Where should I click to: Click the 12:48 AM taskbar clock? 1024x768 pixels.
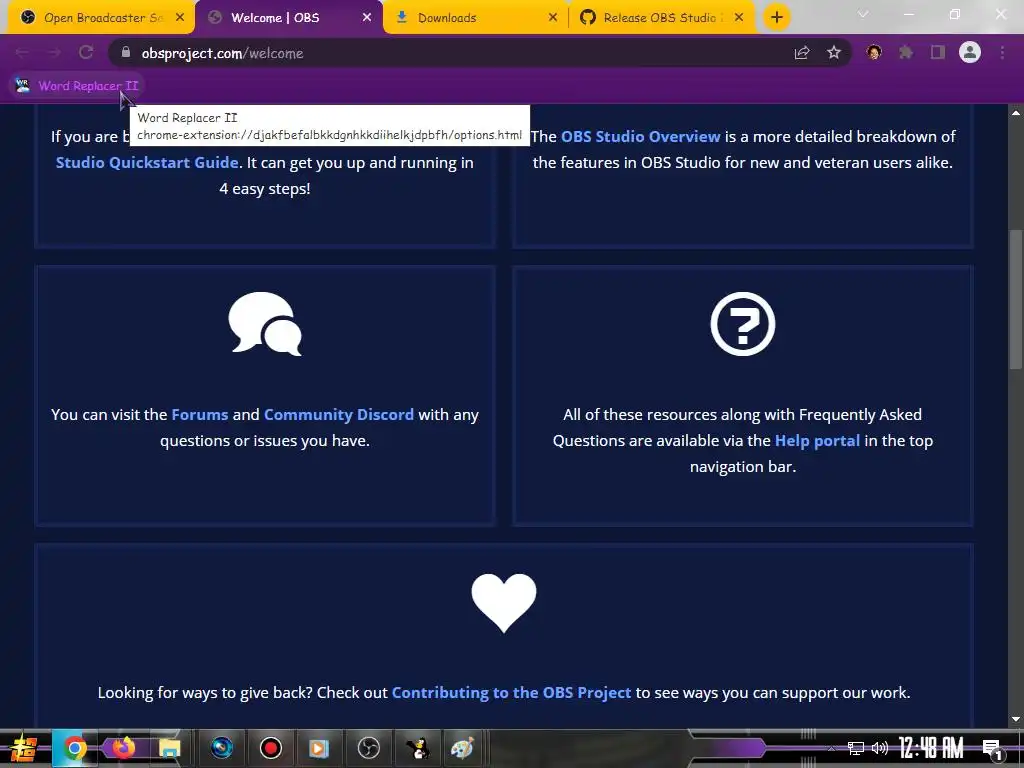(931, 748)
